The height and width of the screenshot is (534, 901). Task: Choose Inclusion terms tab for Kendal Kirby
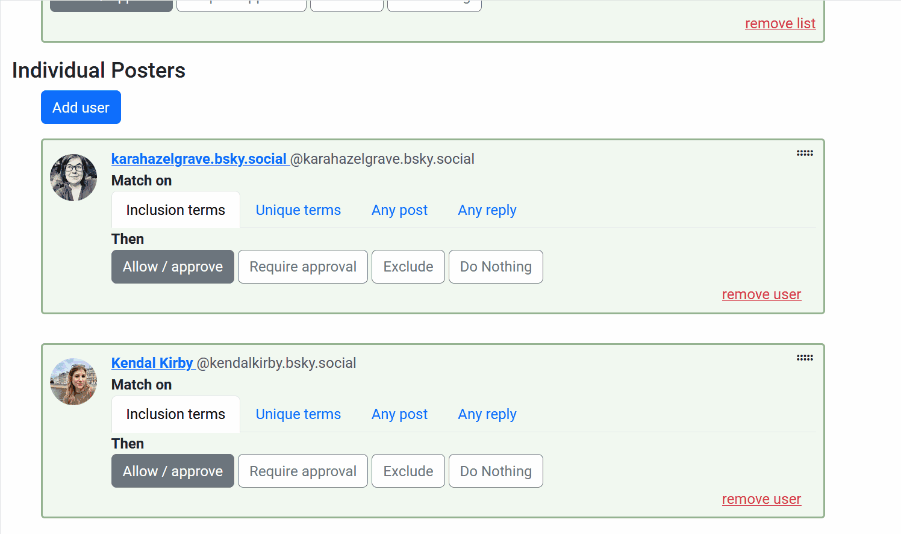[176, 414]
